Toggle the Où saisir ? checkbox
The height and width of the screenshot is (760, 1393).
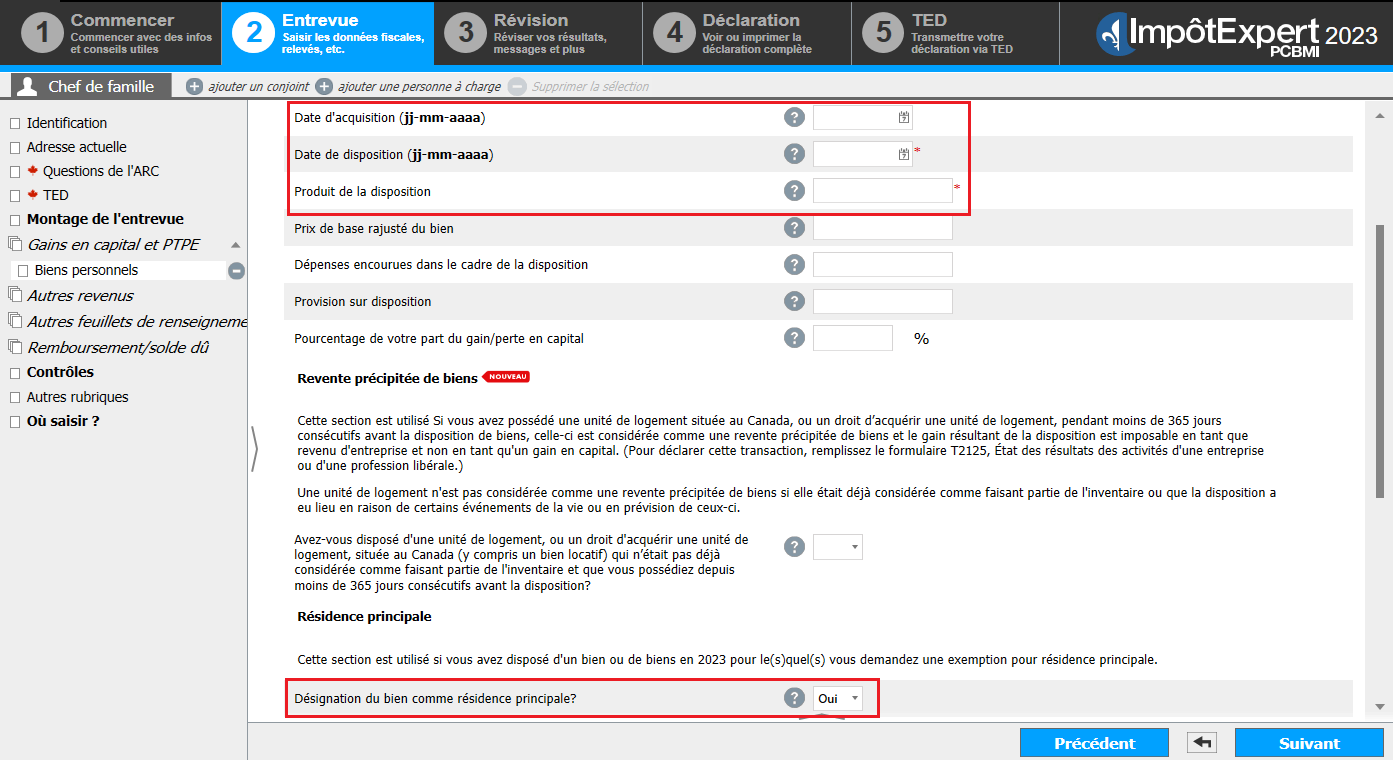(x=14, y=421)
